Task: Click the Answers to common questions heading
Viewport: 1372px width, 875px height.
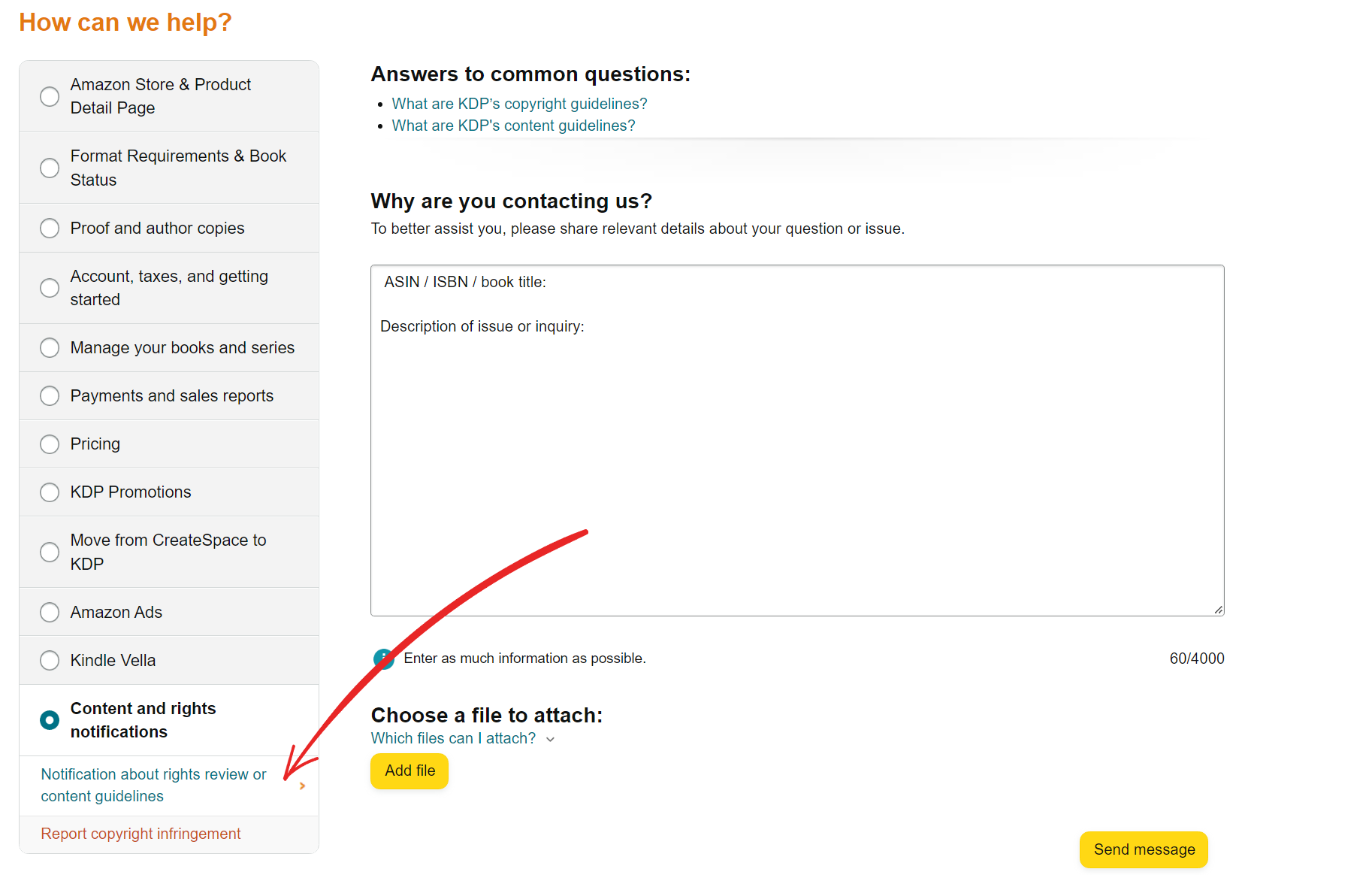Action: tap(530, 74)
